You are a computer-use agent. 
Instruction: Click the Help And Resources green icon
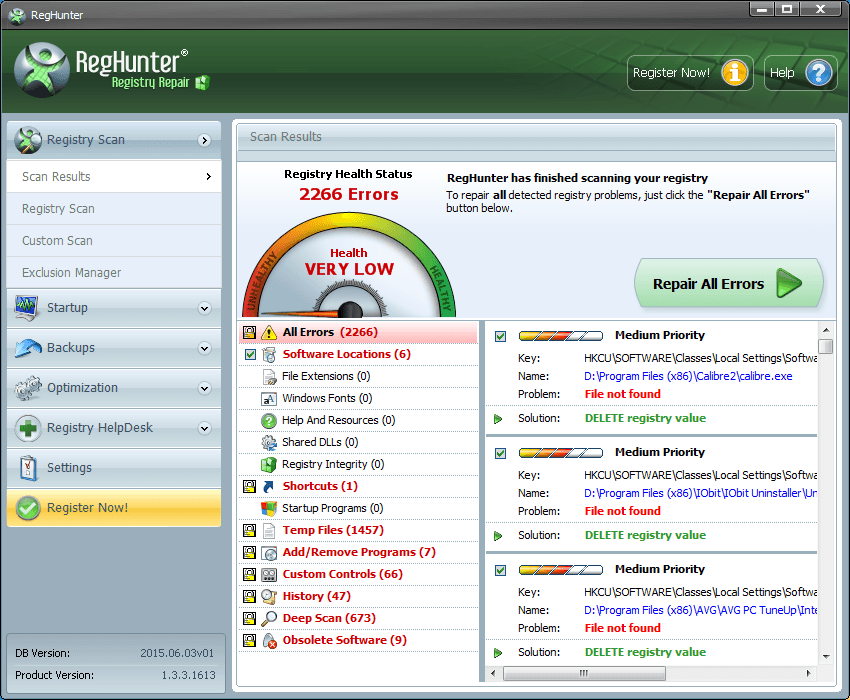pos(269,421)
